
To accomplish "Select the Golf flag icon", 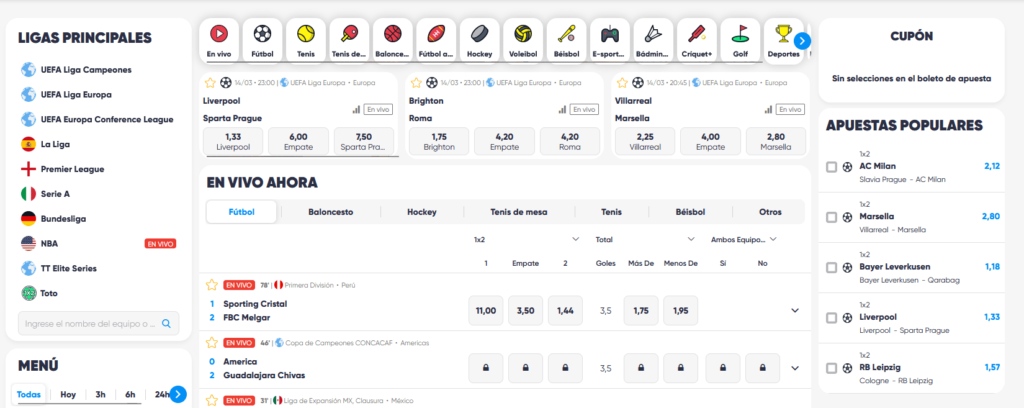I will point(740,33).
